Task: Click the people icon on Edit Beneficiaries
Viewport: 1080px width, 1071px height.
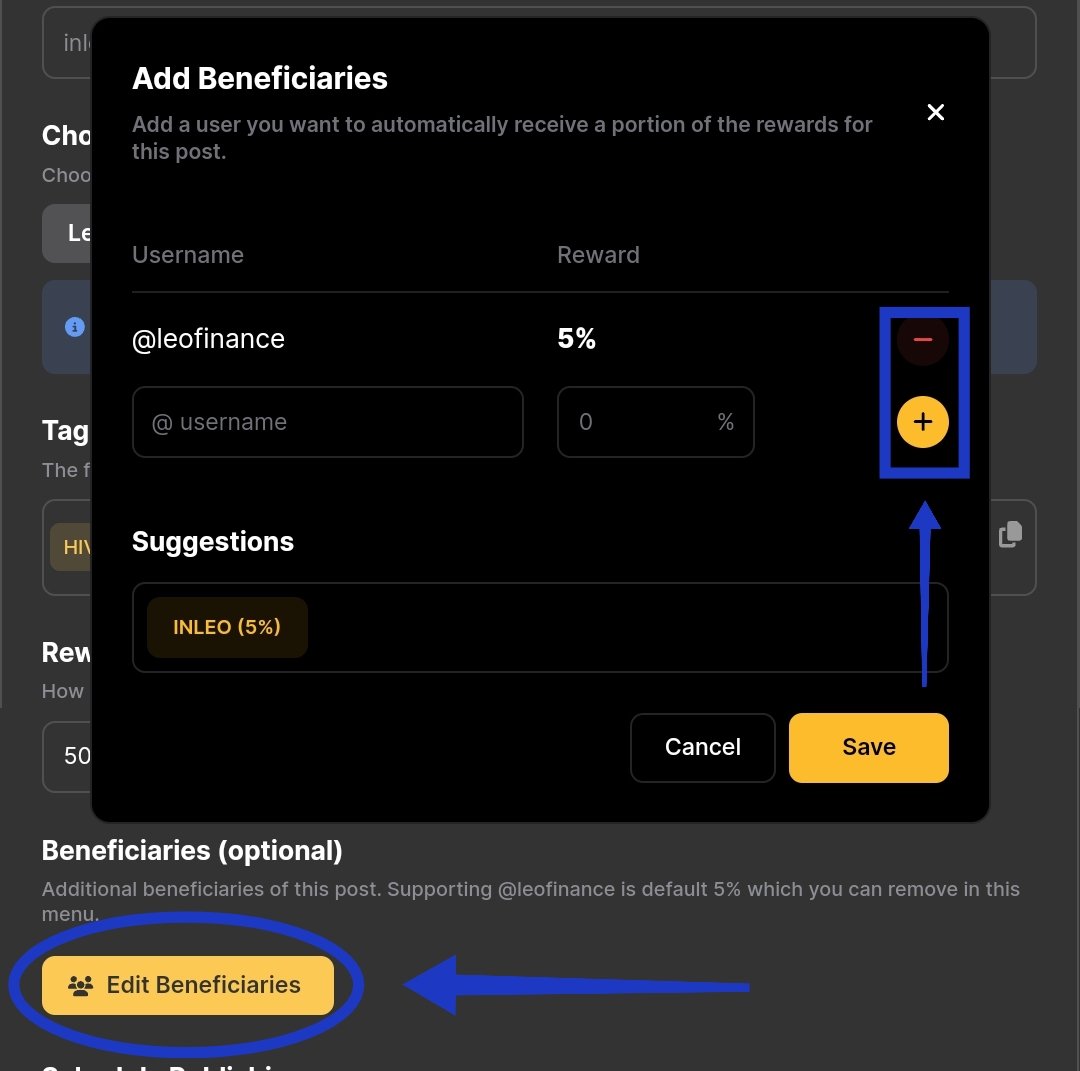Action: point(81,986)
